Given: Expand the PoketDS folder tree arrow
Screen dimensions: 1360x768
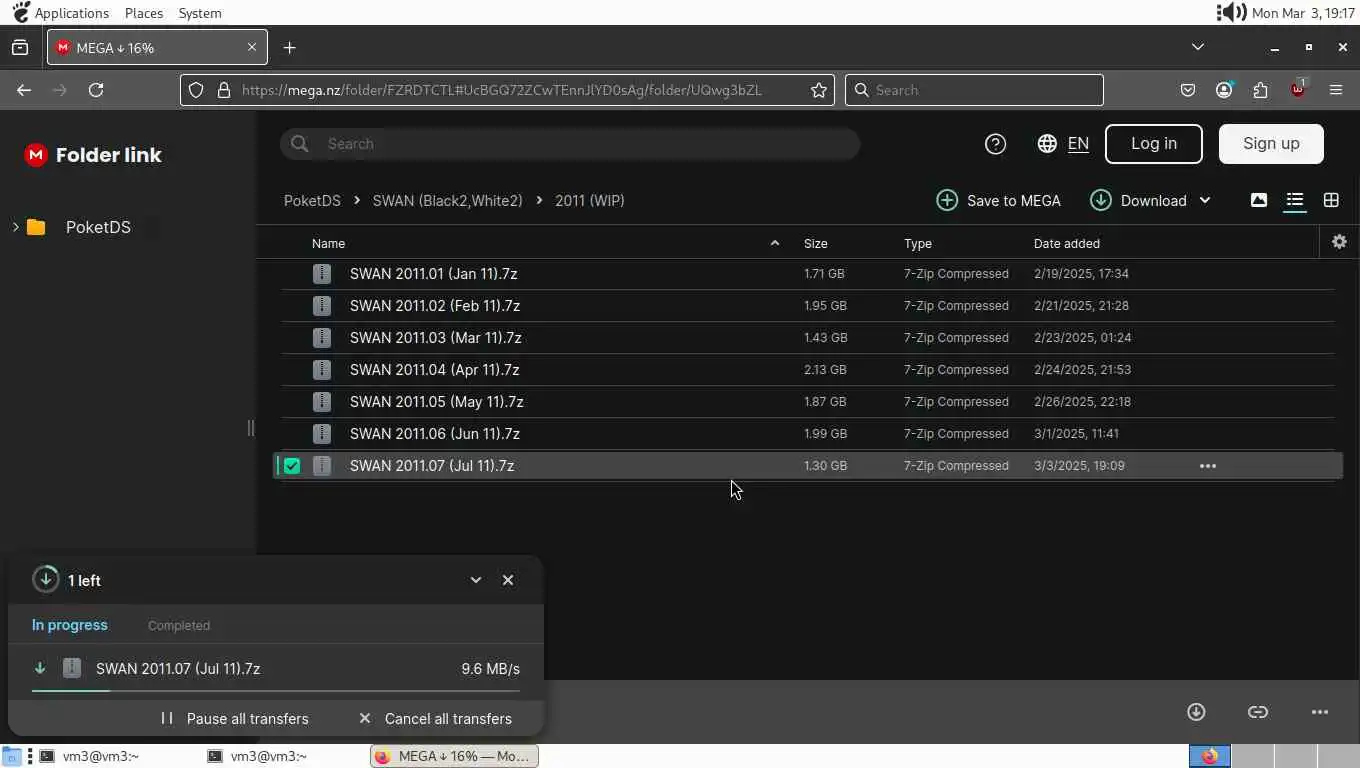Looking at the screenshot, I should pyautogui.click(x=15, y=227).
